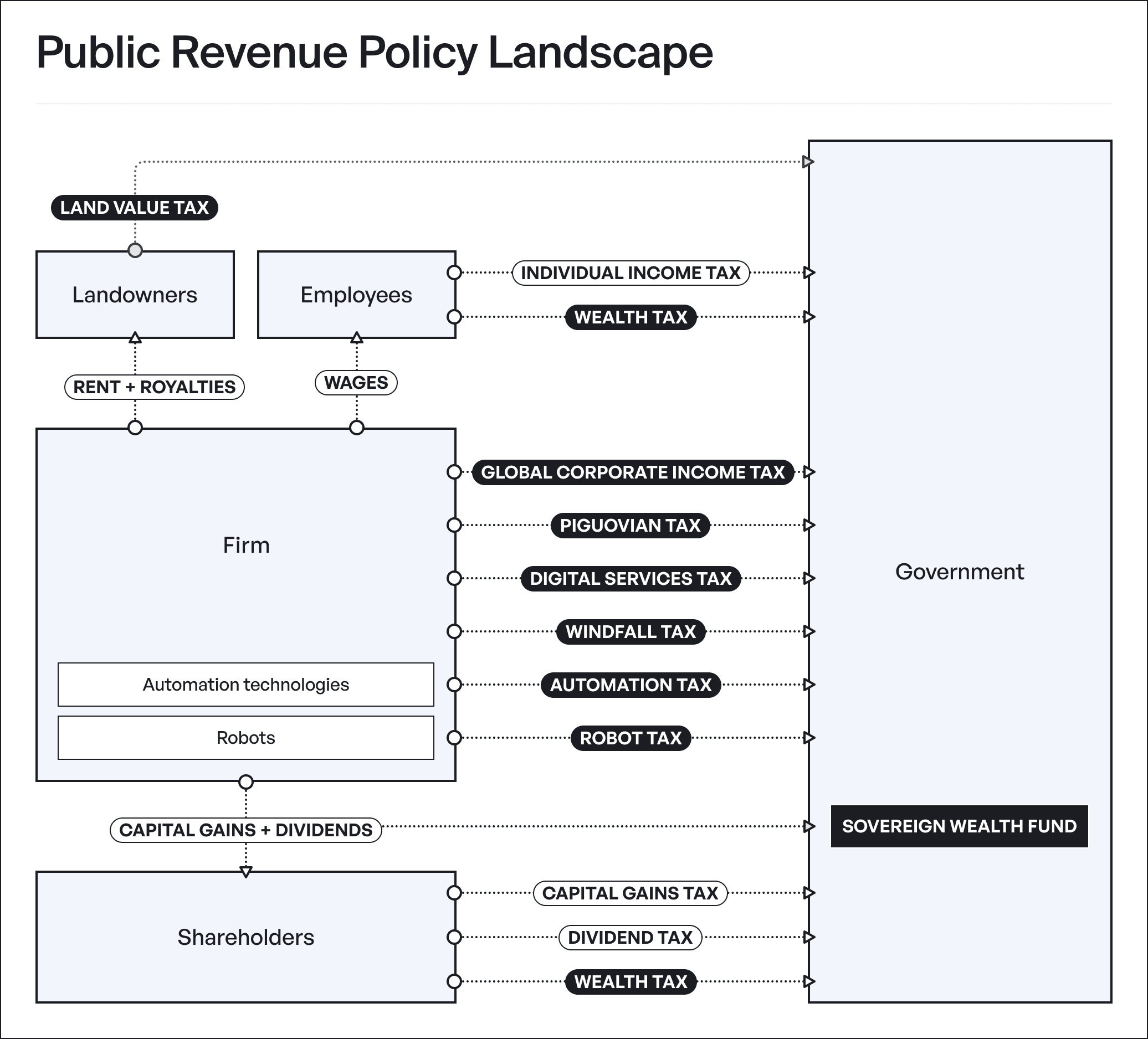
Task: Select the Employees box
Action: point(356,295)
